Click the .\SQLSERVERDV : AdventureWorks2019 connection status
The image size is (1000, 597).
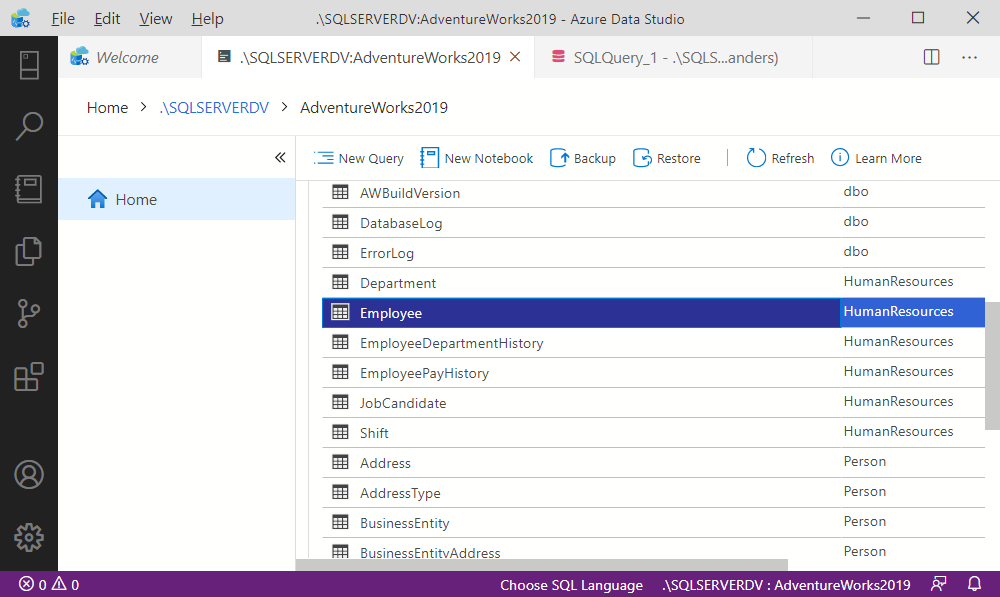pyautogui.click(x=786, y=585)
